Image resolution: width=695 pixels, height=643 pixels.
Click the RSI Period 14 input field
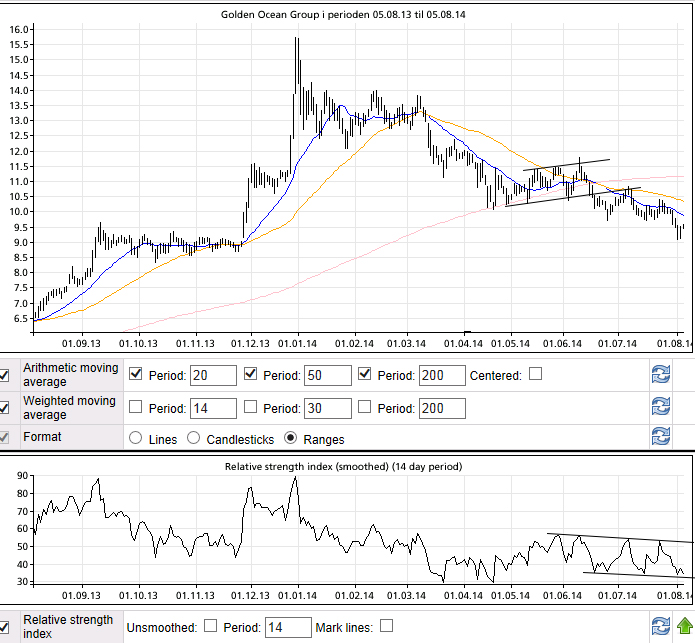tap(288, 627)
